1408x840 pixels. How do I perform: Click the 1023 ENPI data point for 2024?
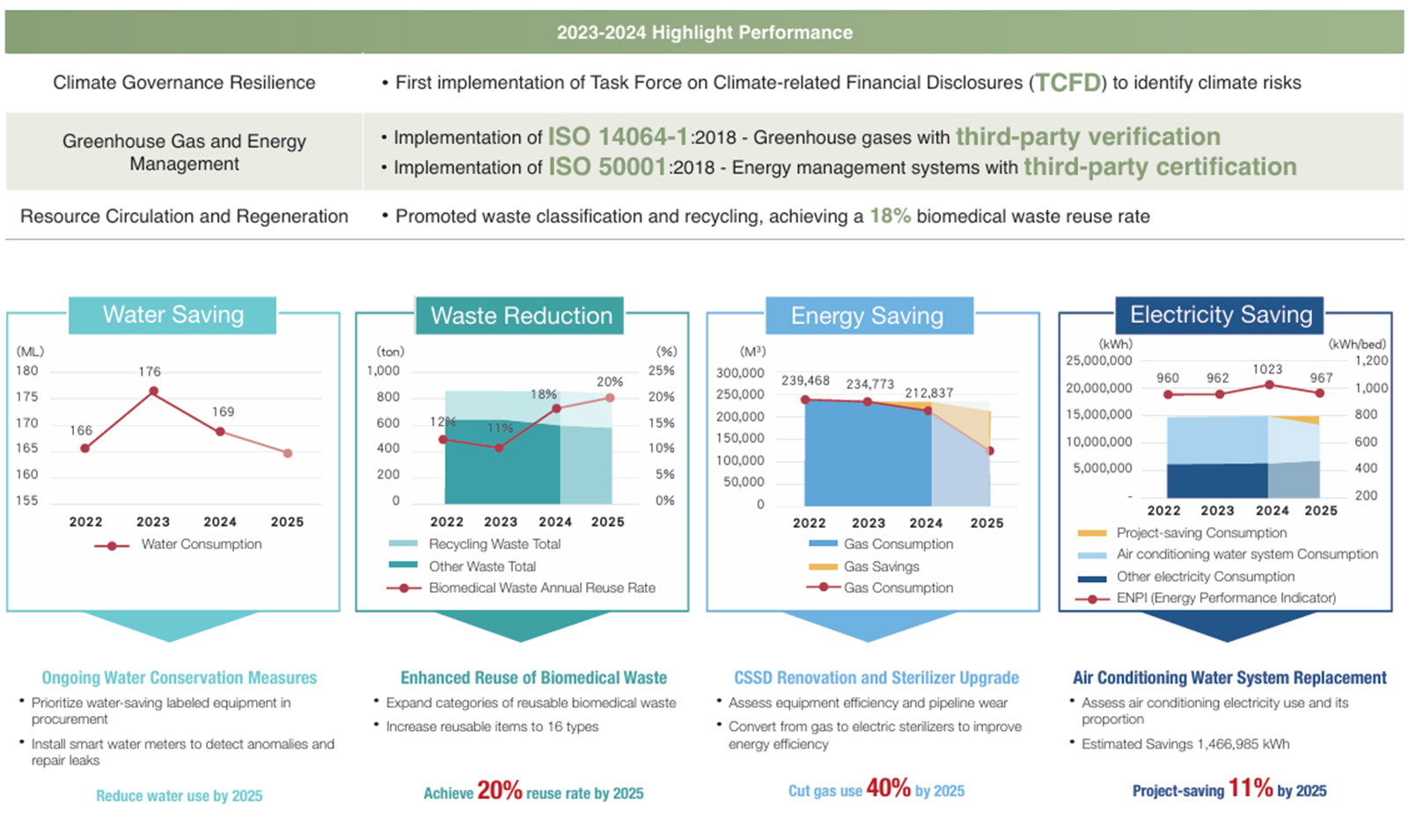pos(1269,385)
